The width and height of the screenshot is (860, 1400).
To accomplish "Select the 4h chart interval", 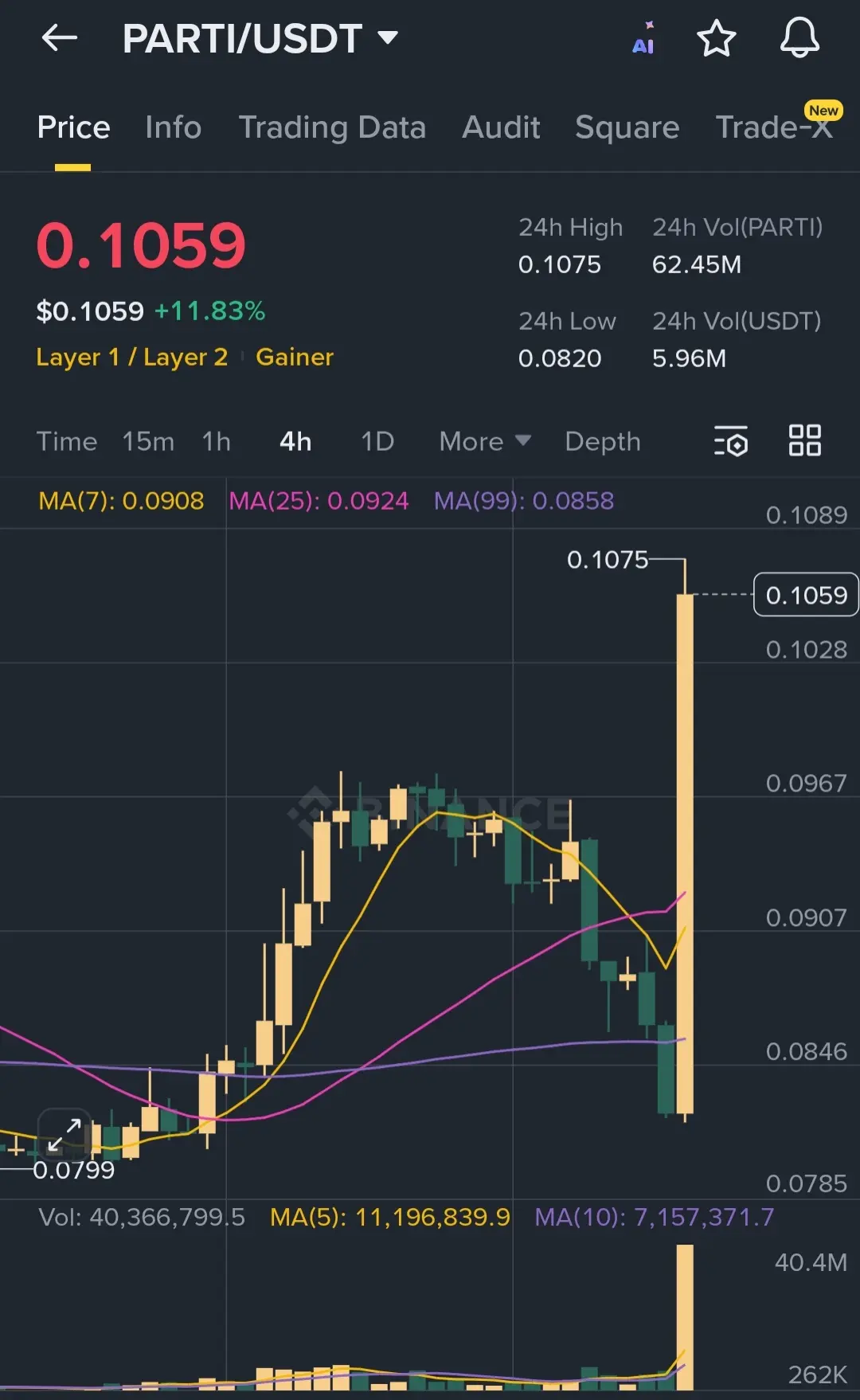I will 295,441.
